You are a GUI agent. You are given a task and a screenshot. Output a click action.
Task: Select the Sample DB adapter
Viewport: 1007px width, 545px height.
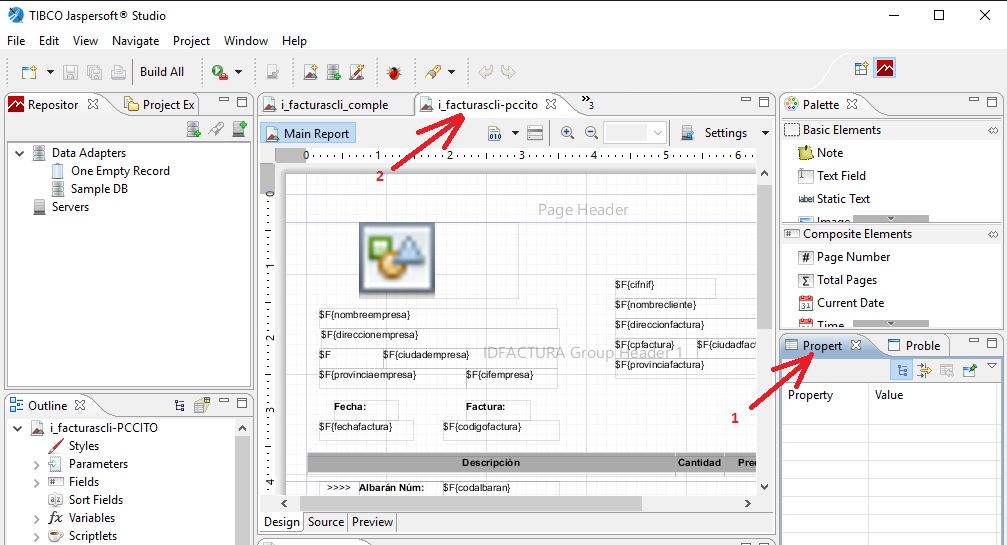point(99,189)
